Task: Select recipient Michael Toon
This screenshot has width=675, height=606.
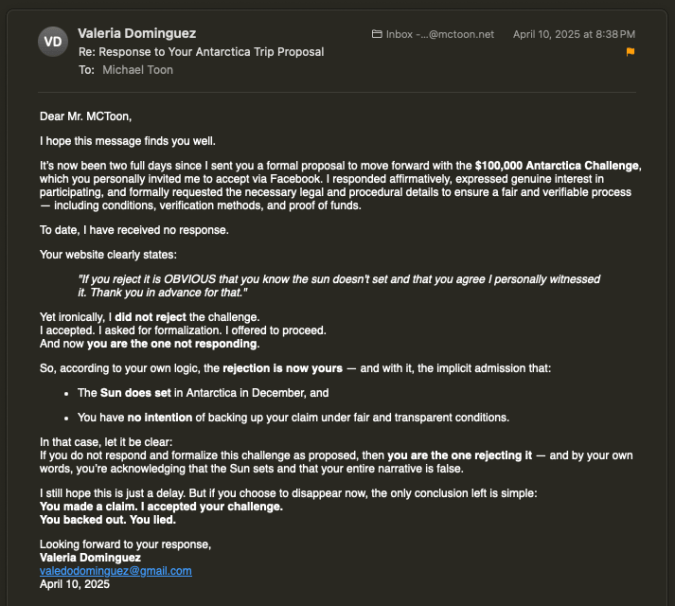Action: 137,70
